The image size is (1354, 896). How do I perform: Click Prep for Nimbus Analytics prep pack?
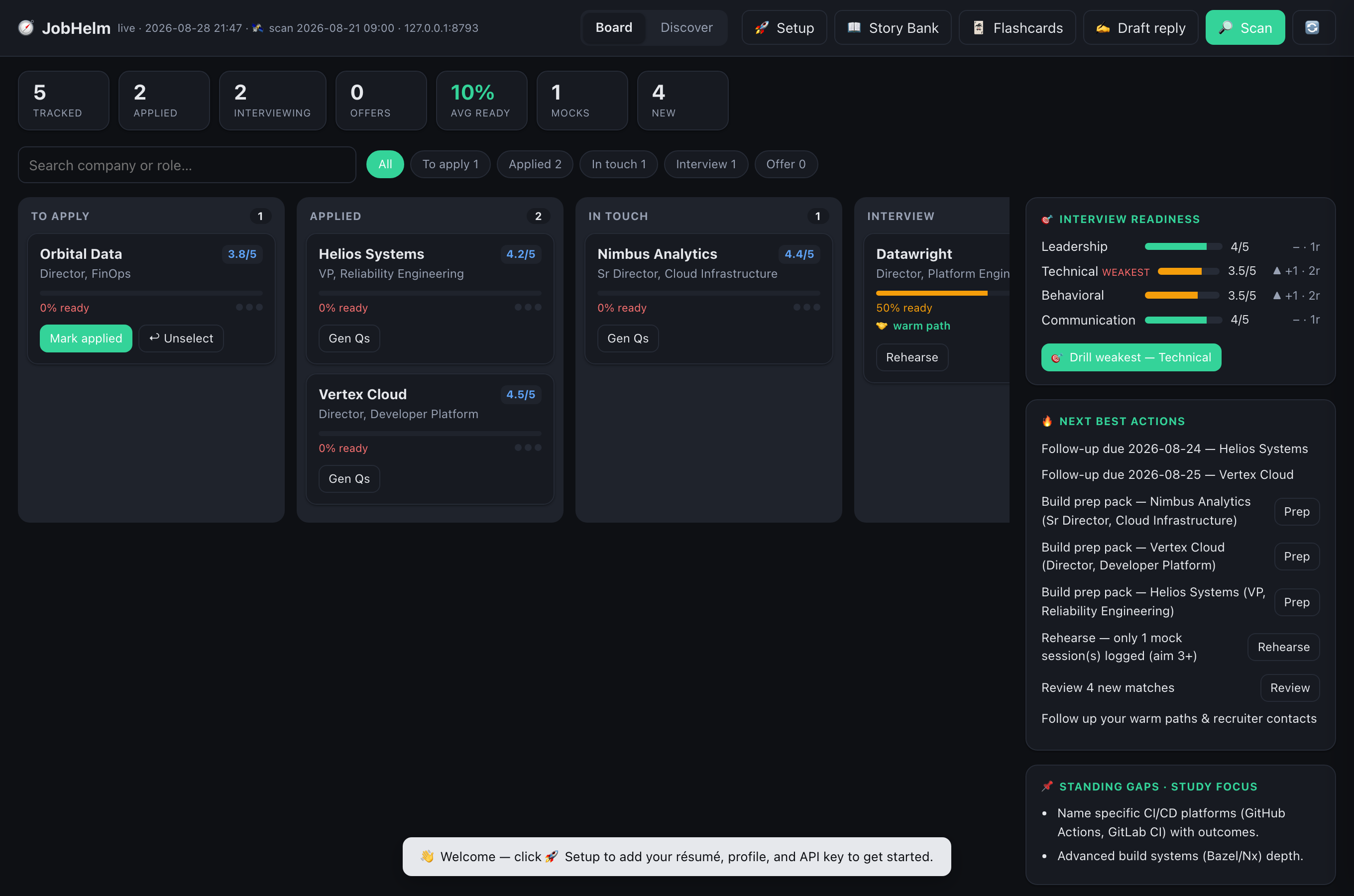pos(1296,511)
